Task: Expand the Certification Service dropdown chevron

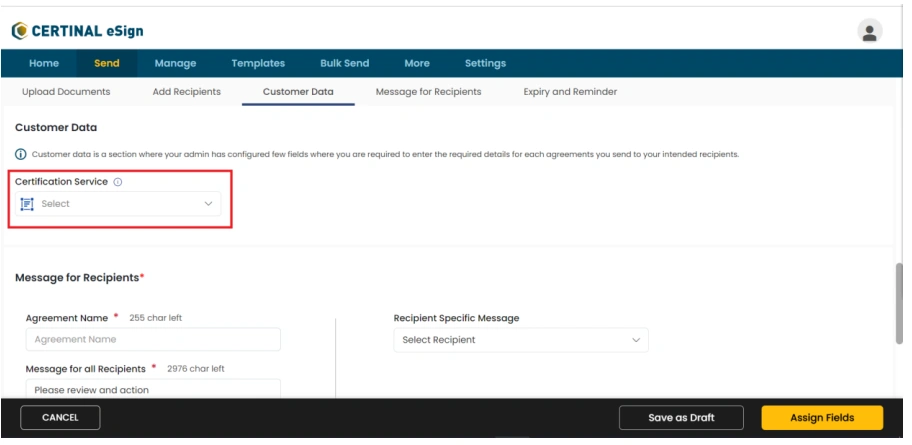Action: [208, 204]
